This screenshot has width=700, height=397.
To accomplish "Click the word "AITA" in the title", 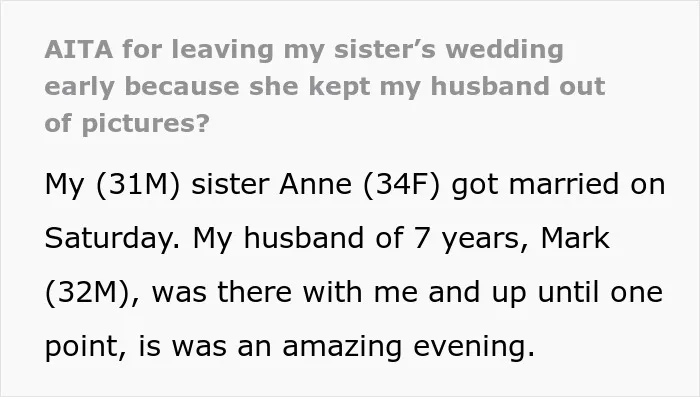I will (x=79, y=49).
